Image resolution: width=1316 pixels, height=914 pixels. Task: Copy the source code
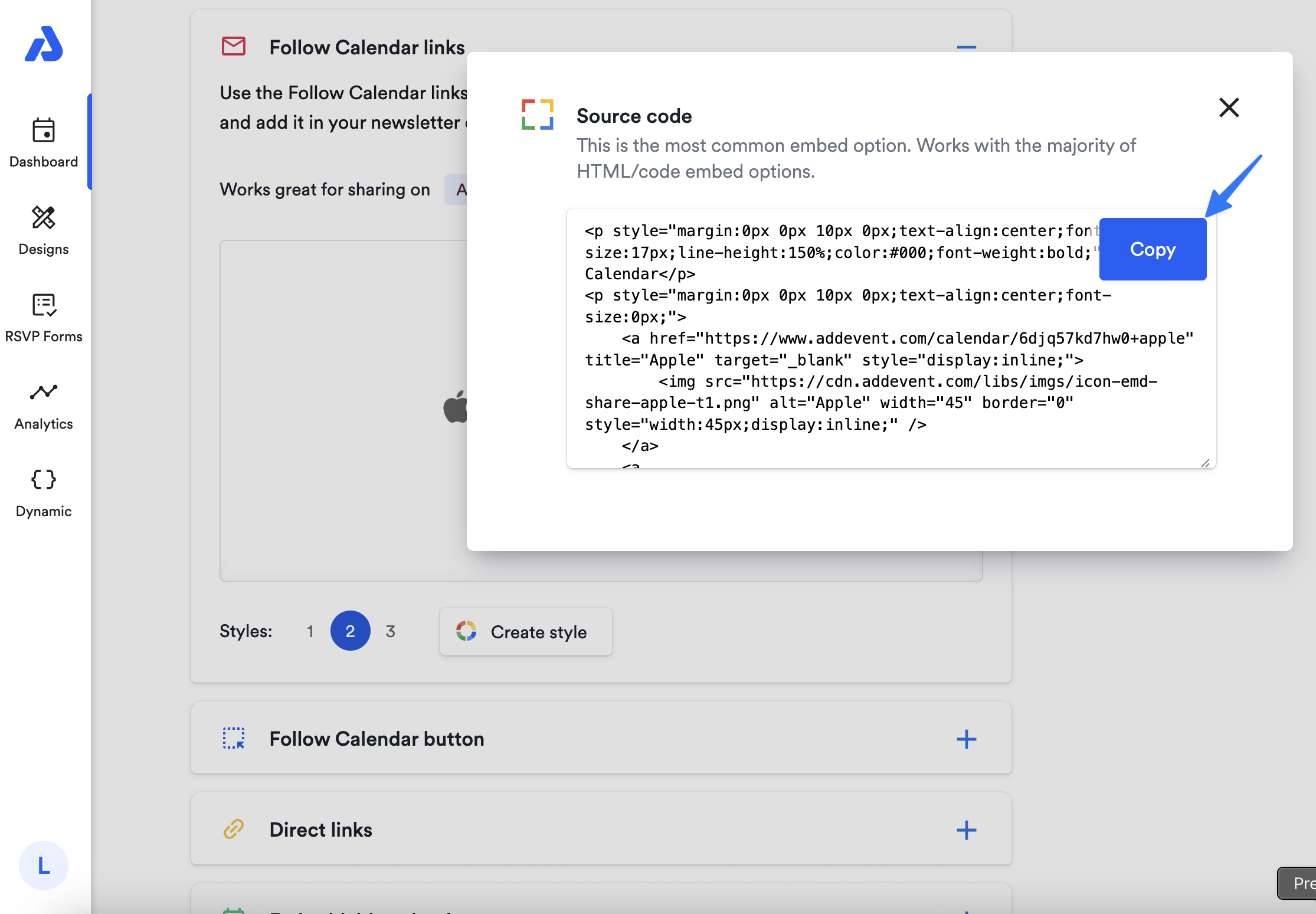pos(1152,249)
